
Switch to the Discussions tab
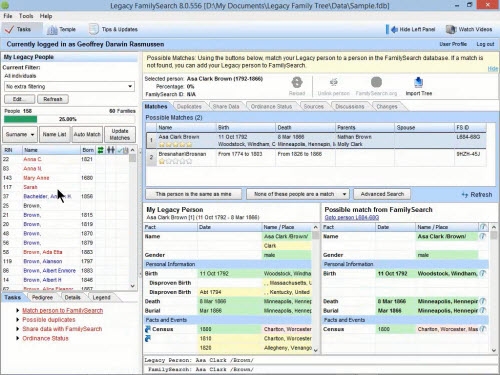pyautogui.click(x=350, y=107)
